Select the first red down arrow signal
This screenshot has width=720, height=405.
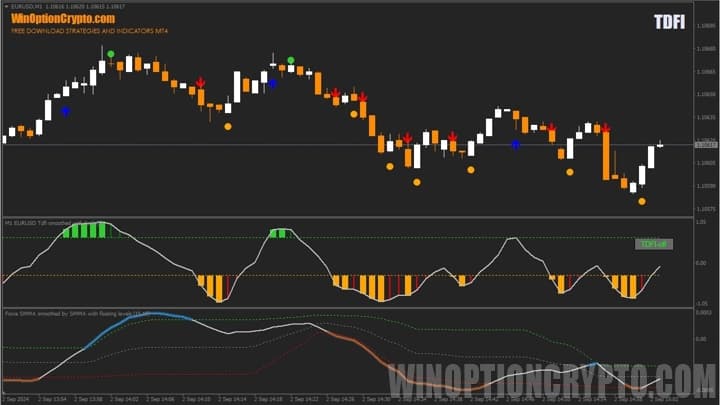pyautogui.click(x=201, y=82)
